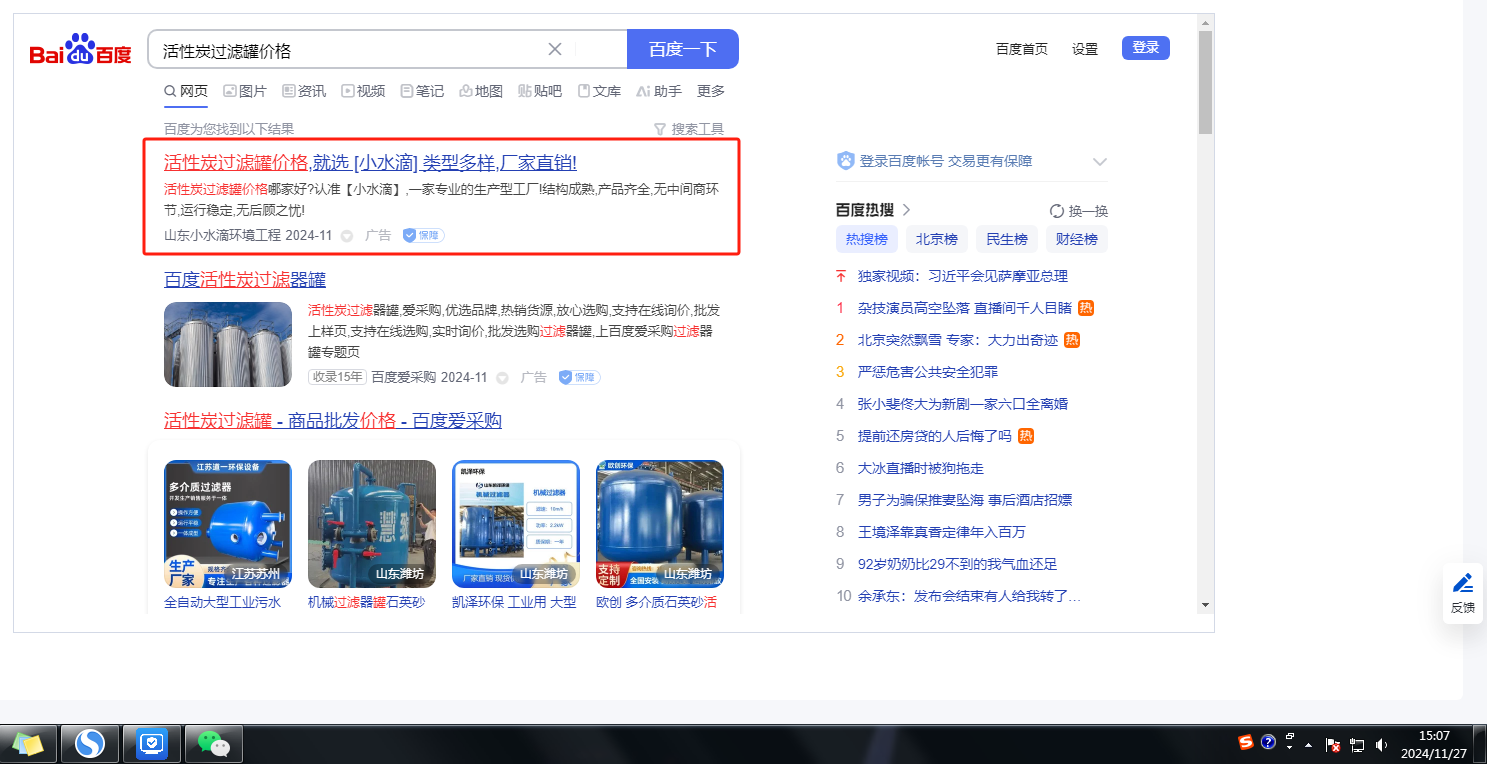Screen dimensions: 1487x764
Task: Click the 保障 shield badge beside 百度爱采购 2024-11
Action: (579, 377)
